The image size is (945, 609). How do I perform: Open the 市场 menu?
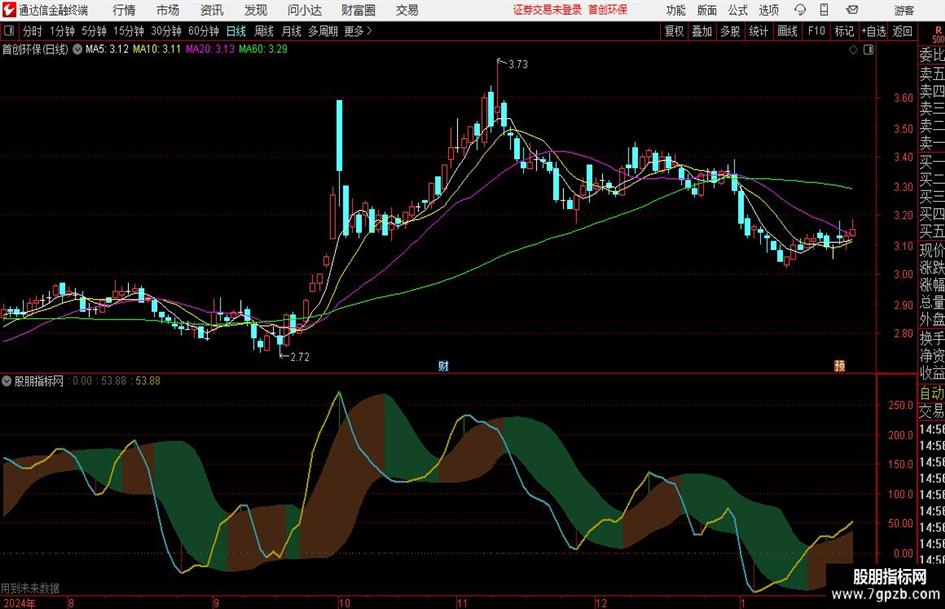(168, 10)
